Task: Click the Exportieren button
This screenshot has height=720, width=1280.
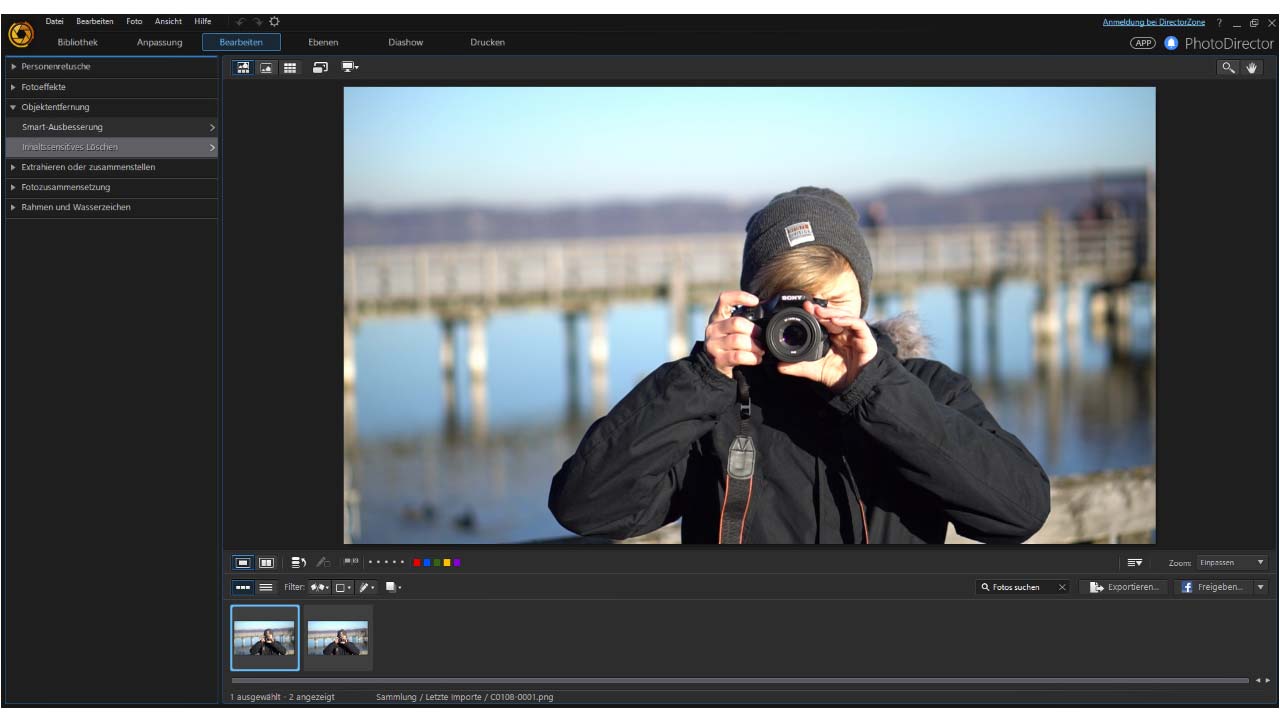Action: (1125, 587)
